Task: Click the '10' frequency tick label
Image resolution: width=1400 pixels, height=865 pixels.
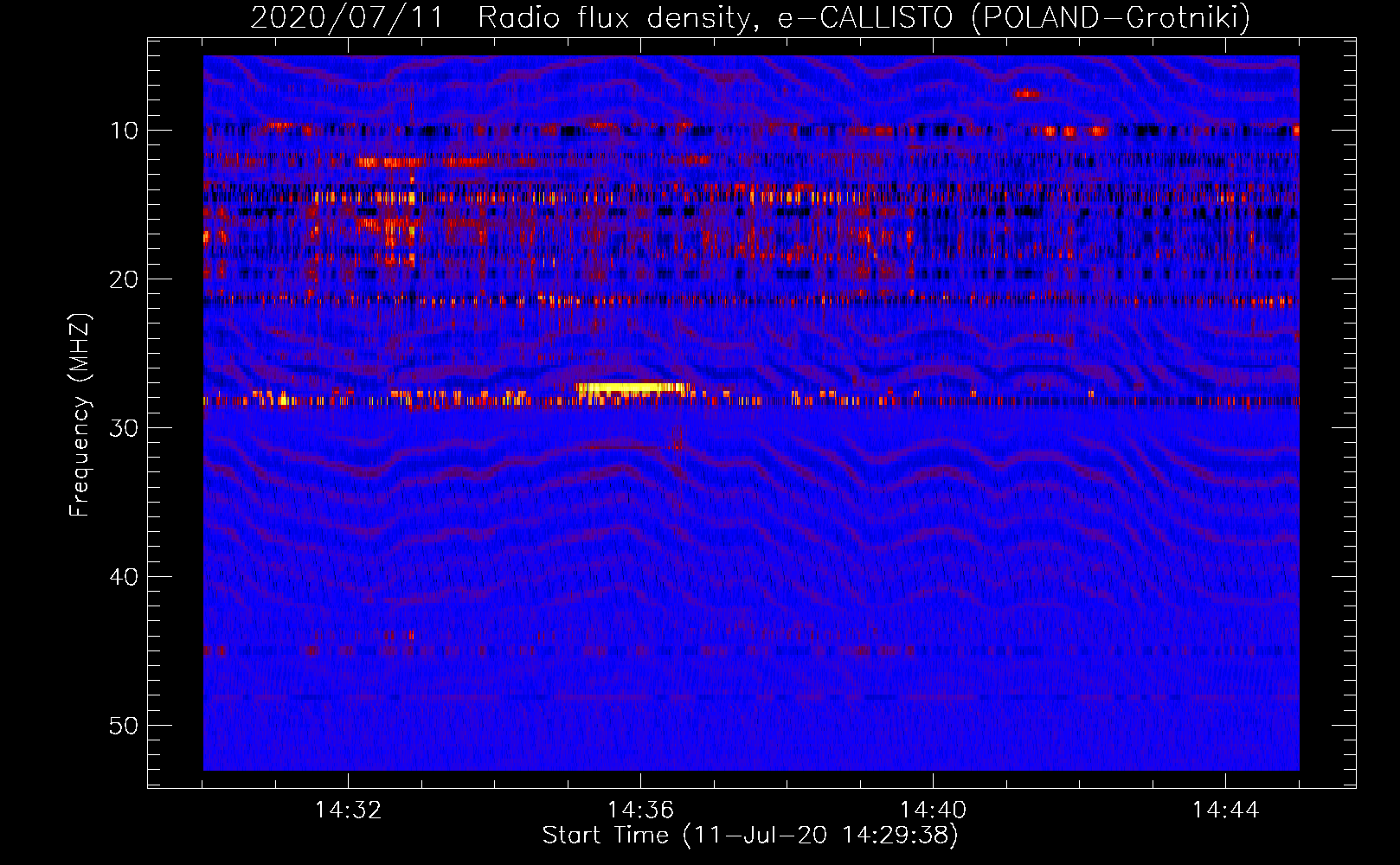Action: (125, 131)
